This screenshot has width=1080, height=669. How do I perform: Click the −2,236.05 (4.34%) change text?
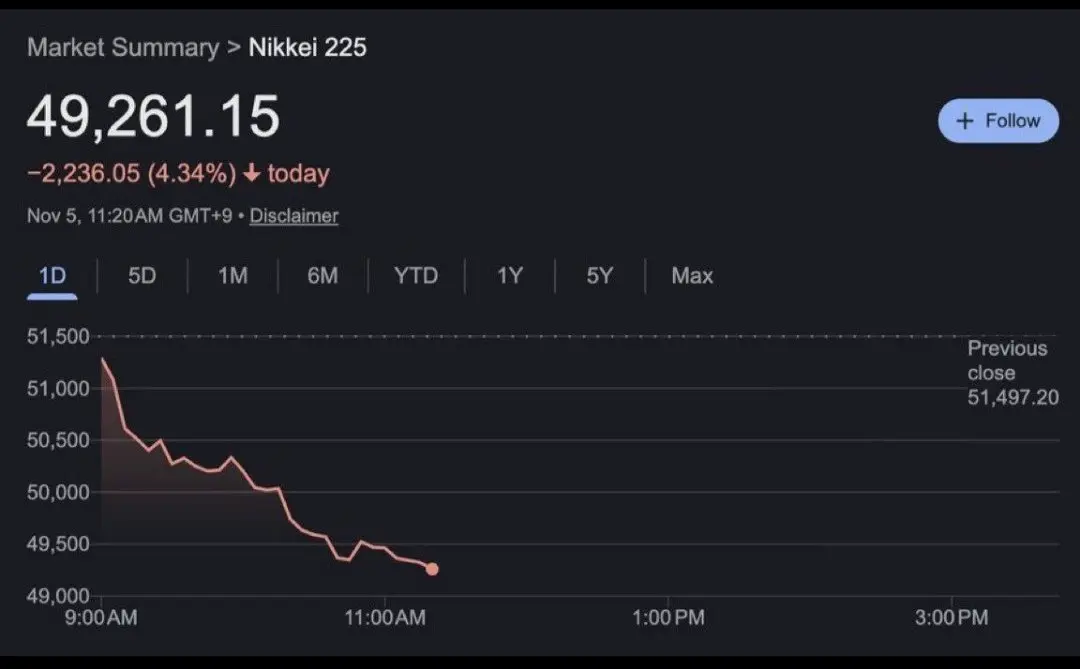(131, 174)
